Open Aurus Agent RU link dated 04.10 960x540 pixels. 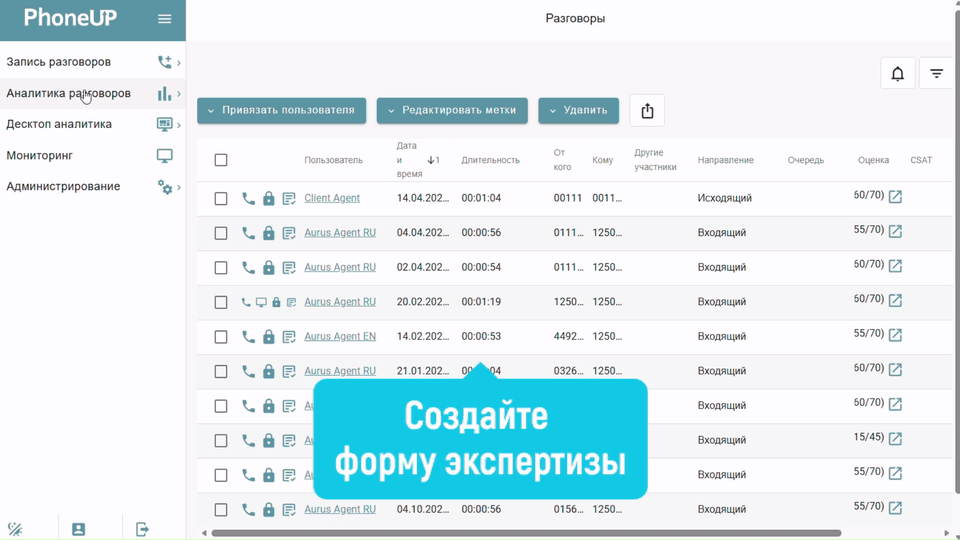[x=340, y=509]
